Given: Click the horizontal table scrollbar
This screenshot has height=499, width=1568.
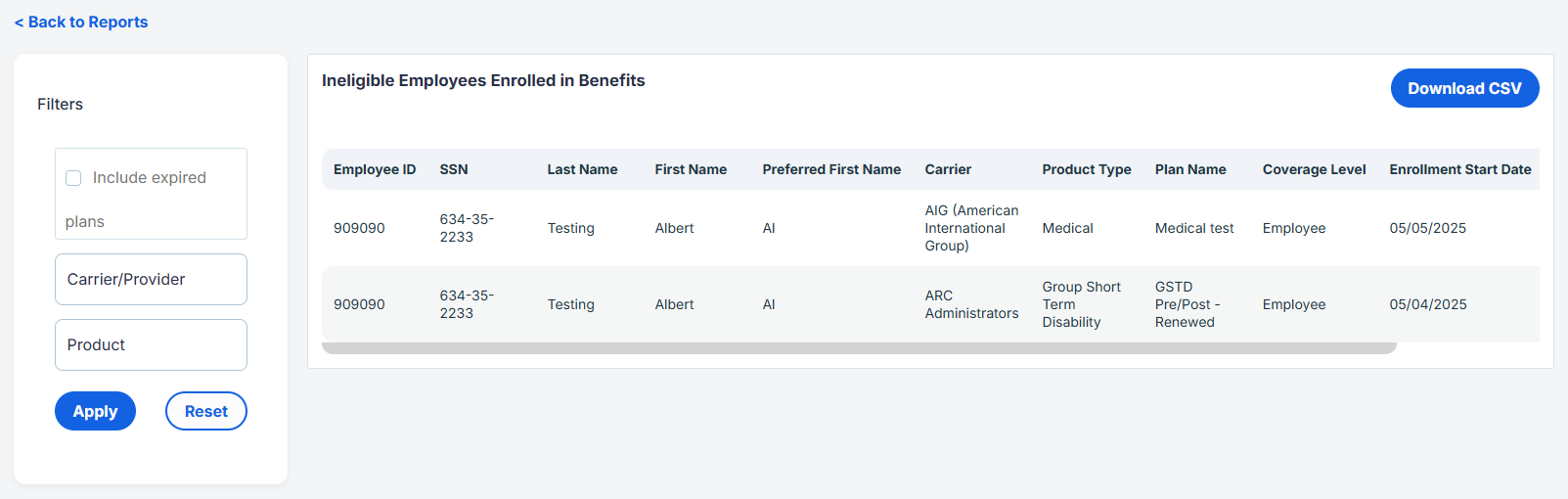Looking at the screenshot, I should point(859,348).
